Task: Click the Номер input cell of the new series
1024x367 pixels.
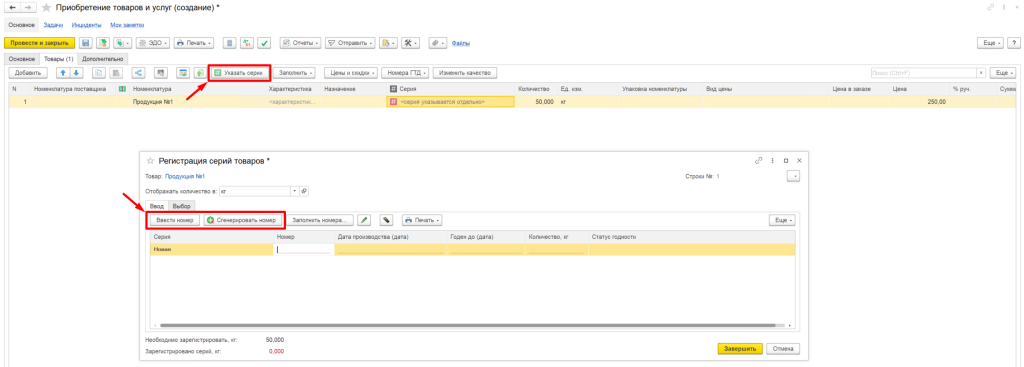Action: click(x=304, y=249)
